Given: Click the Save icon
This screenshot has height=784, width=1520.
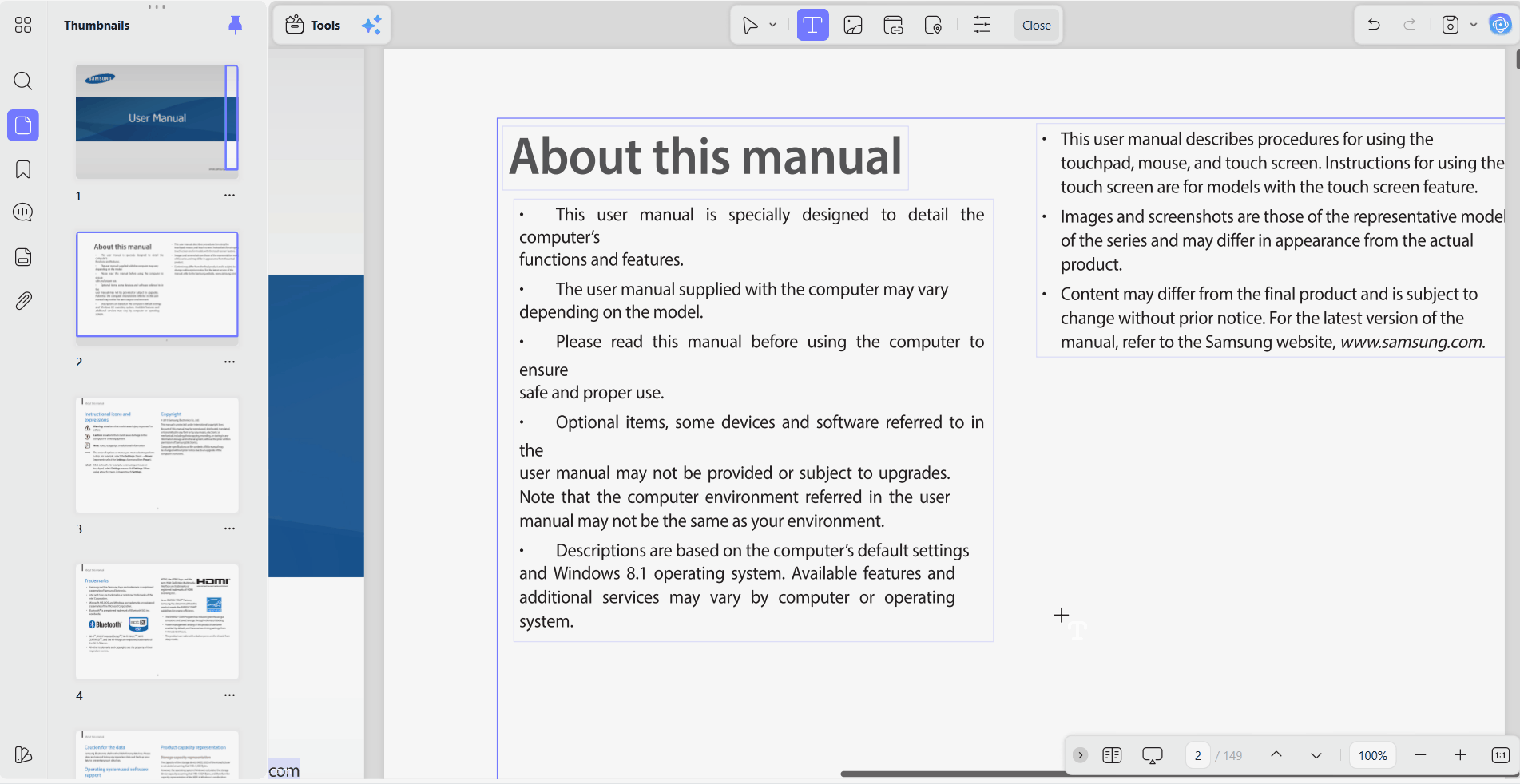Looking at the screenshot, I should [1451, 25].
